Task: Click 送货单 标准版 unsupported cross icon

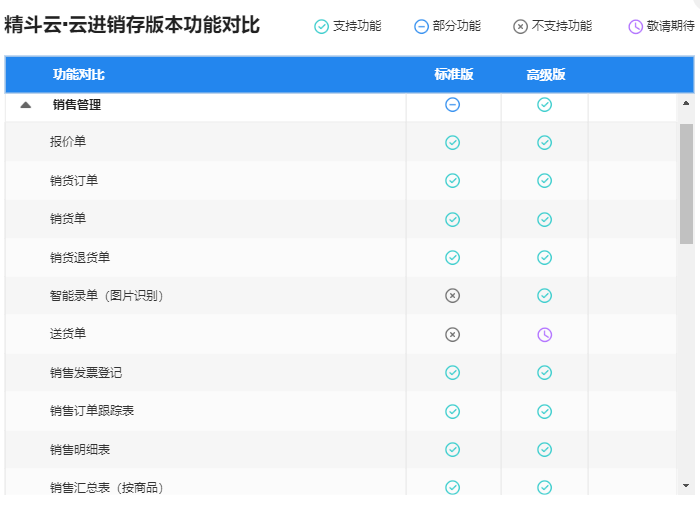Action: click(x=452, y=335)
